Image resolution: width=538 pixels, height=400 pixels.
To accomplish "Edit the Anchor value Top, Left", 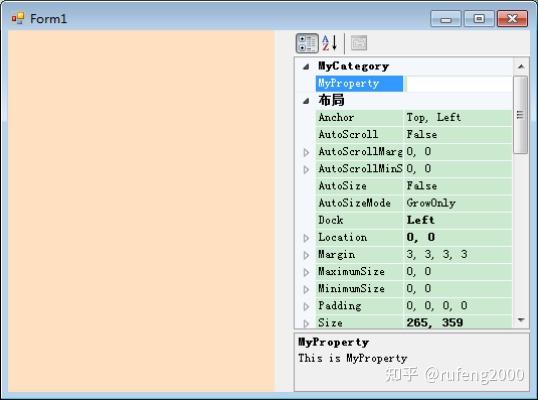I will 458,118.
